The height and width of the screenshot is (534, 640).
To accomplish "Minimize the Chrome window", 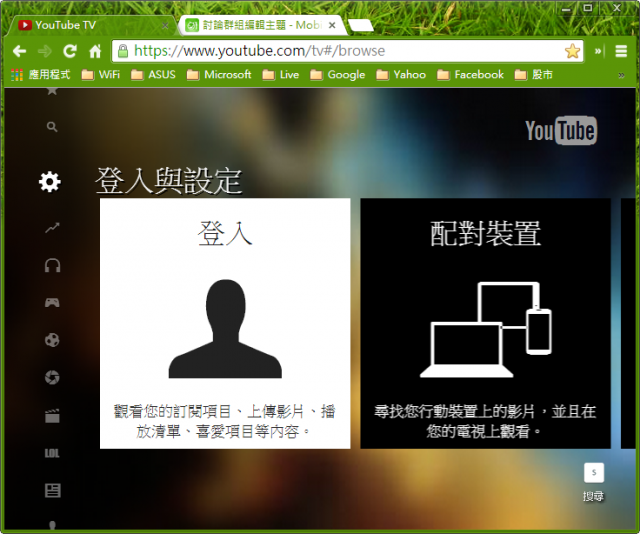I will pos(566,8).
